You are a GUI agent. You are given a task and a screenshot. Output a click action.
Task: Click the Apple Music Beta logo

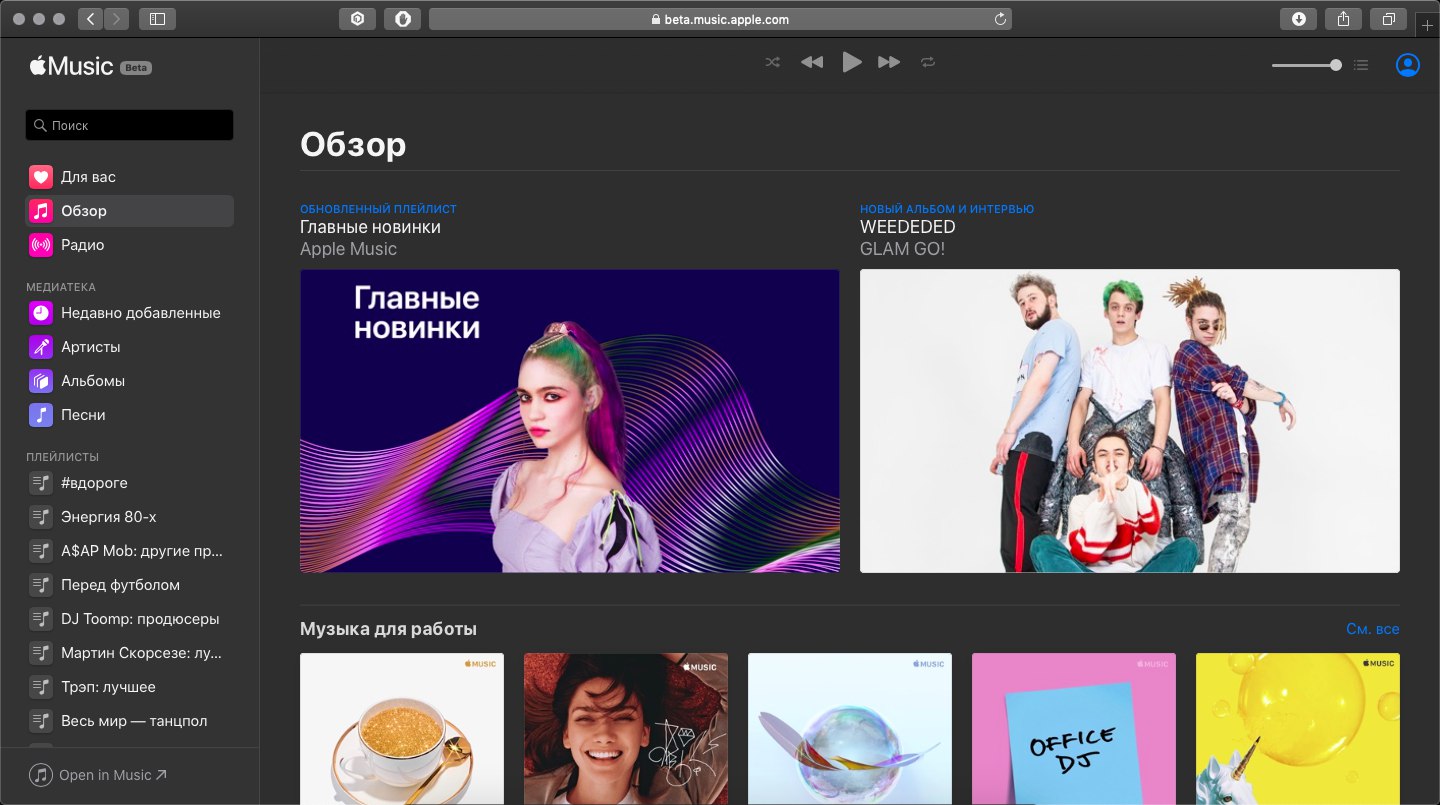pyautogui.click(x=90, y=67)
